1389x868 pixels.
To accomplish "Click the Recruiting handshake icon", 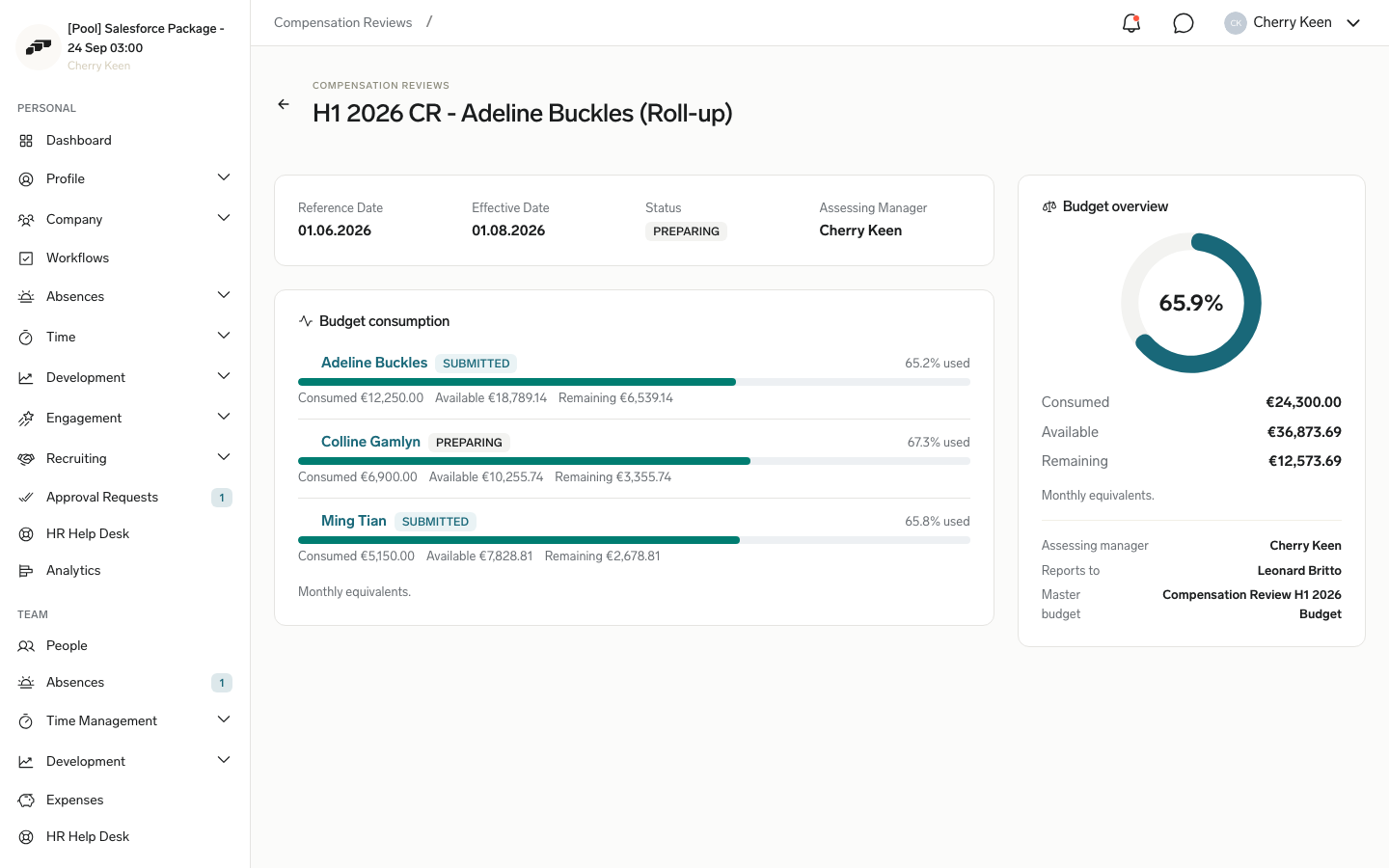I will click(26, 459).
